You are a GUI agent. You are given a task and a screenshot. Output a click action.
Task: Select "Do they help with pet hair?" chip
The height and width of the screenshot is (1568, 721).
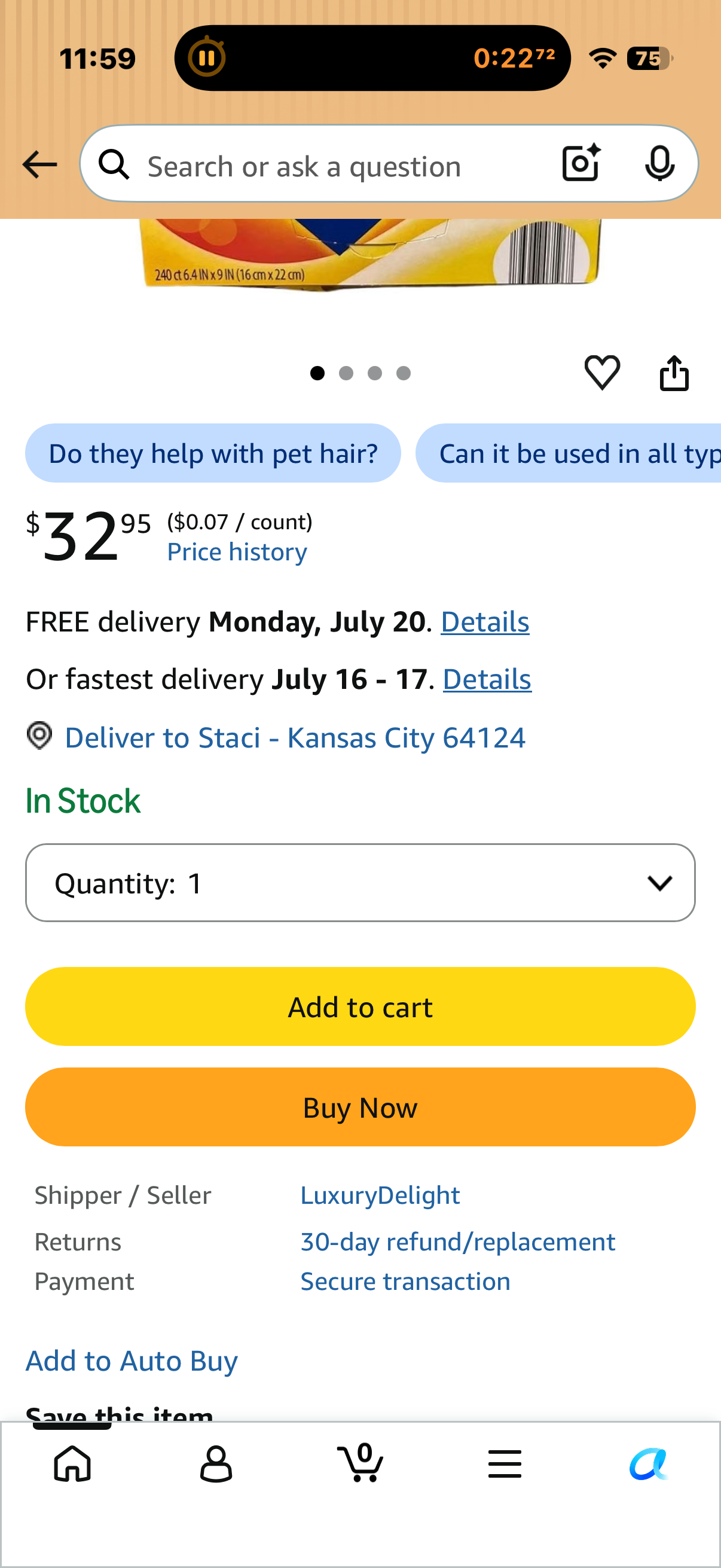tap(213, 453)
